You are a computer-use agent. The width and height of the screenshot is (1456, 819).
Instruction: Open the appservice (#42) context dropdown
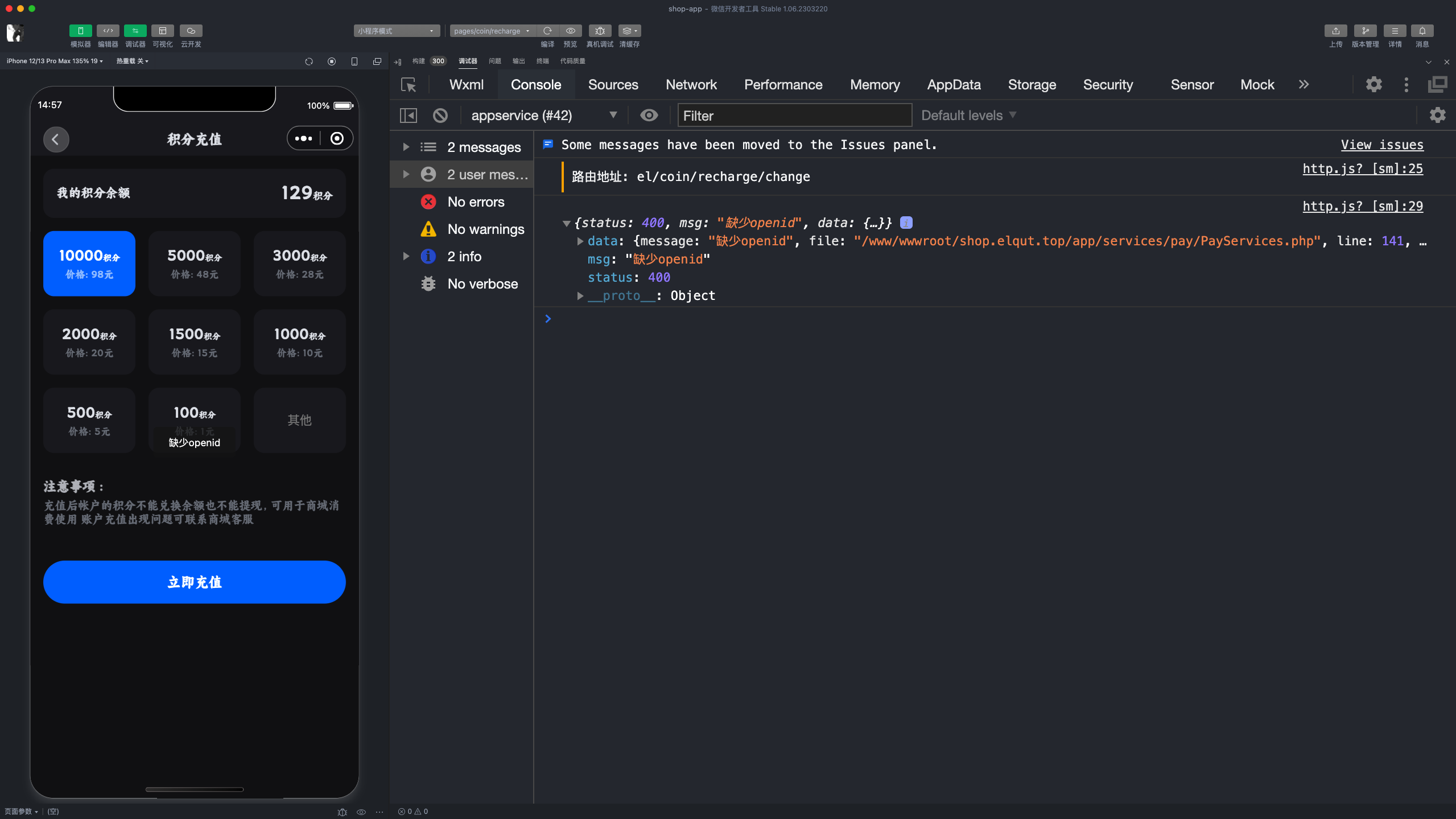[x=543, y=116]
